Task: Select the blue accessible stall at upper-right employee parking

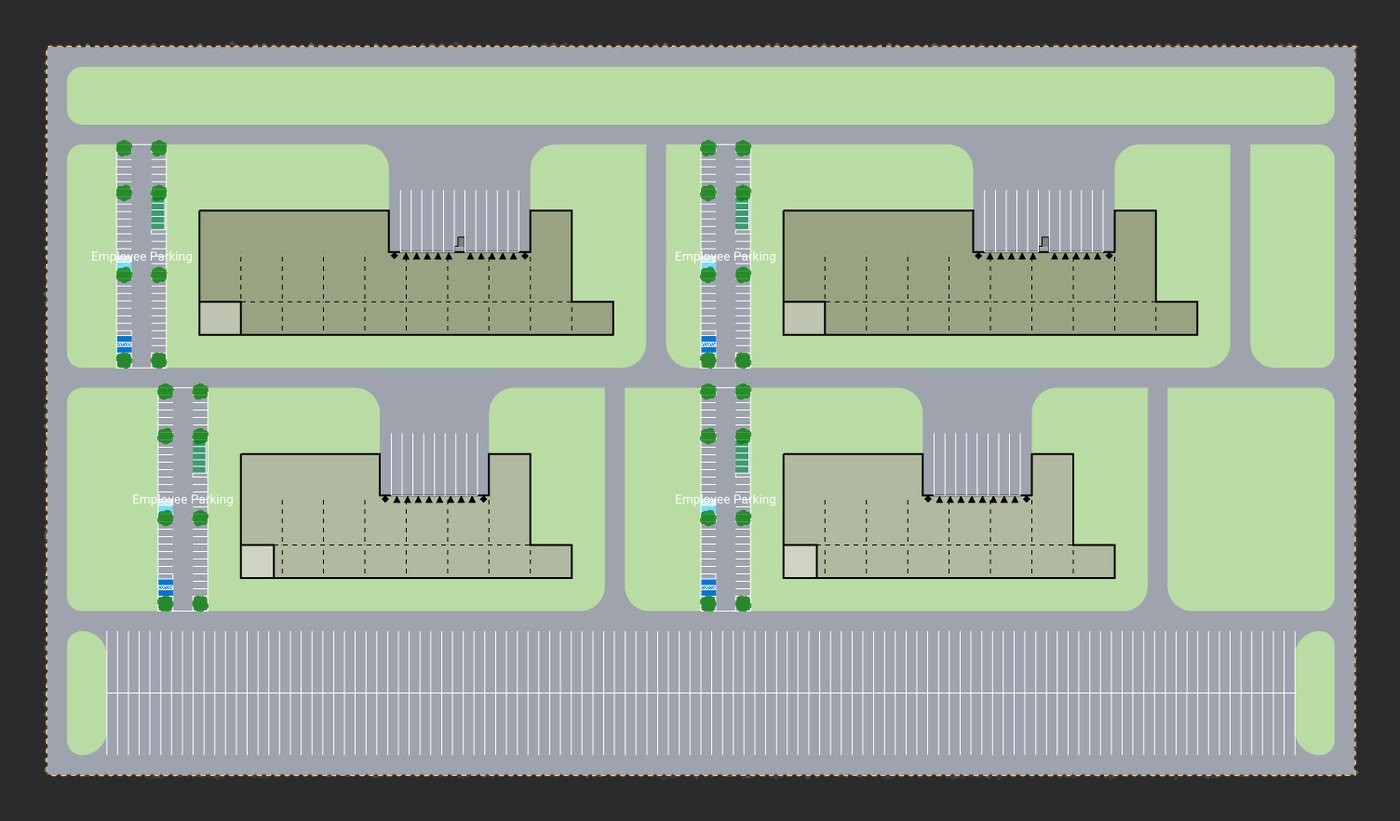Action: pos(708,344)
